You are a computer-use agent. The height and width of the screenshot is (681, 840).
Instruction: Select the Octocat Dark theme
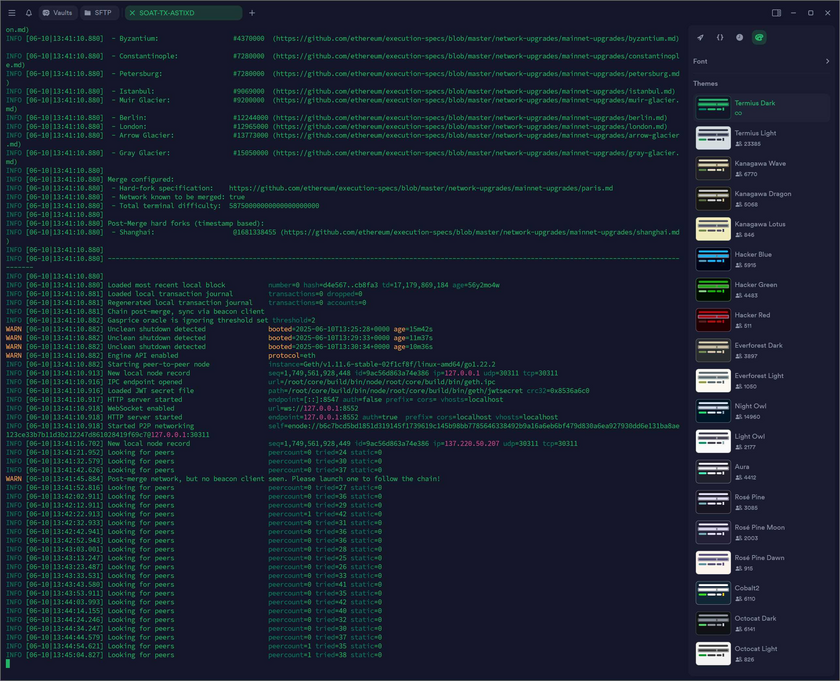(x=761, y=623)
